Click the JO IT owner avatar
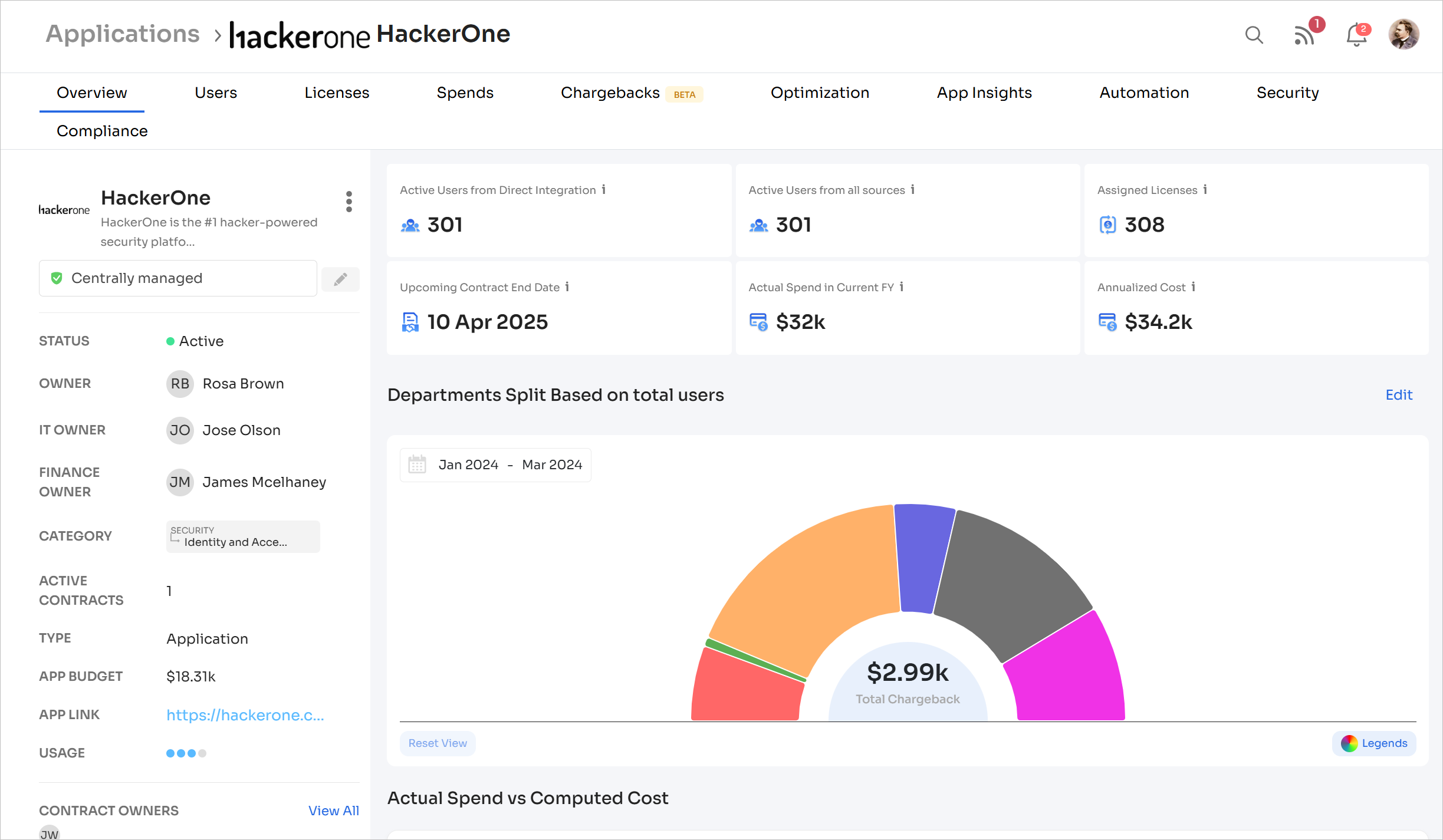The height and width of the screenshot is (840, 1443). click(x=180, y=430)
